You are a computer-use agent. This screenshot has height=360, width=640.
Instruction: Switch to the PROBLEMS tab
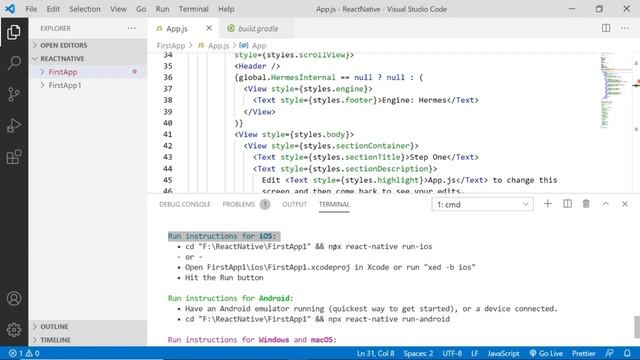click(246, 204)
